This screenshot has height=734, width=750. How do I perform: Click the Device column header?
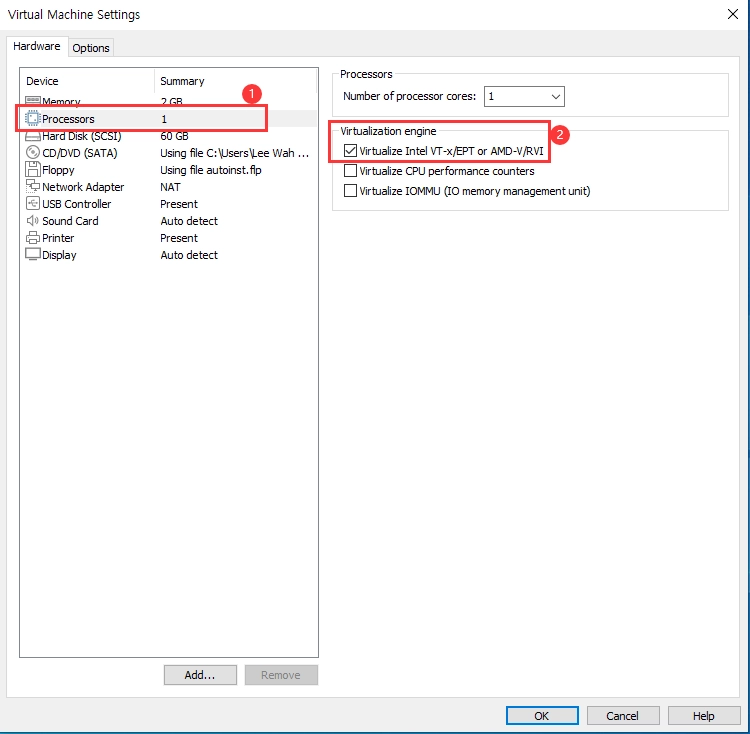click(x=42, y=81)
